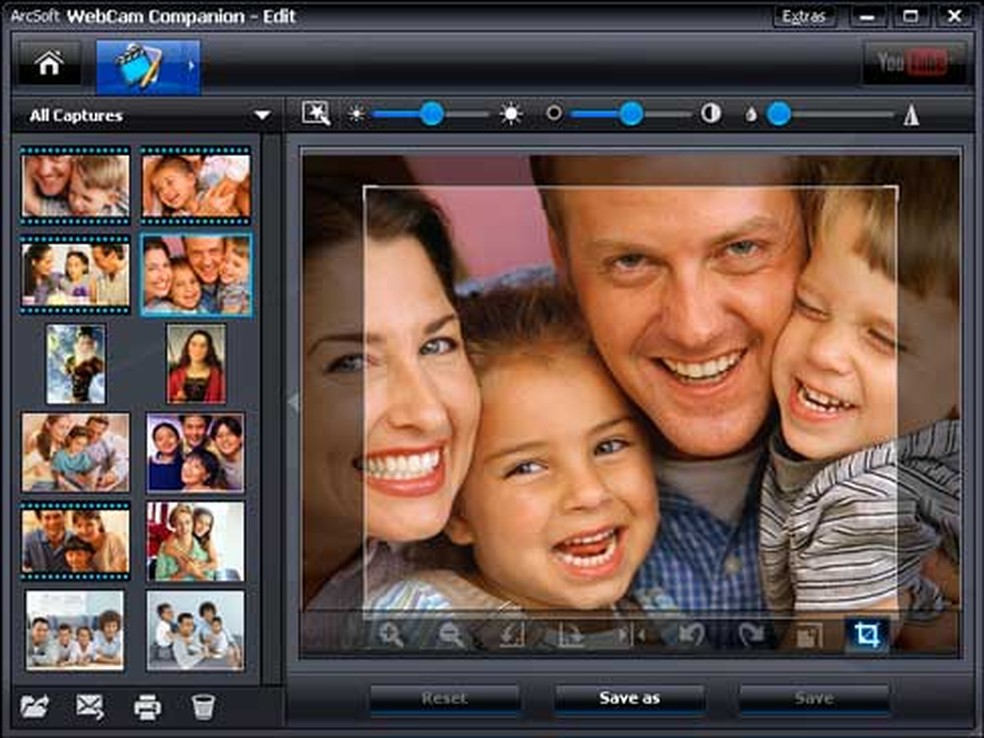Expand the All Captures dropdown
This screenshot has height=738, width=984.
tap(262, 115)
